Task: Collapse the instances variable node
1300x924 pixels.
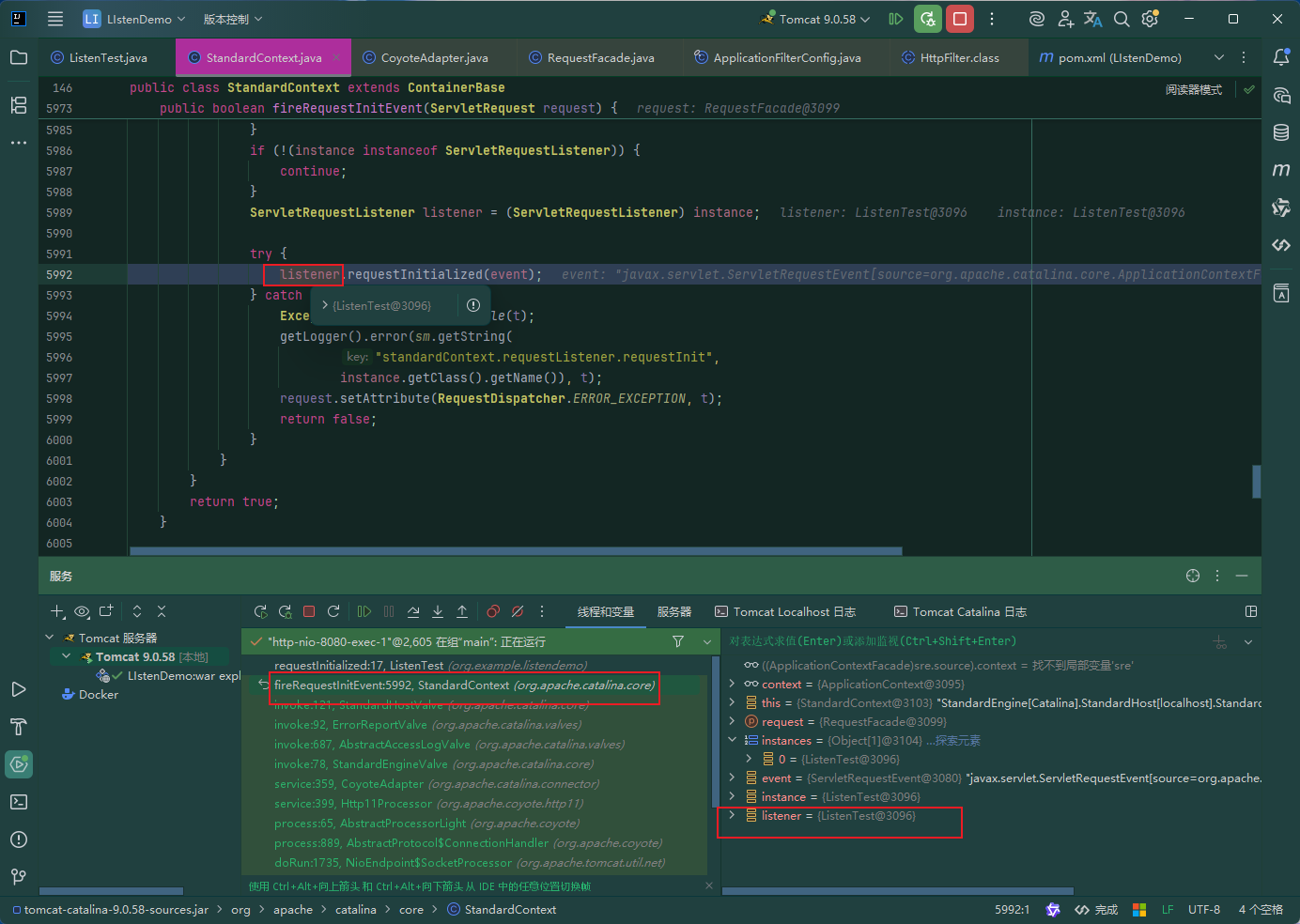Action: 732,740
